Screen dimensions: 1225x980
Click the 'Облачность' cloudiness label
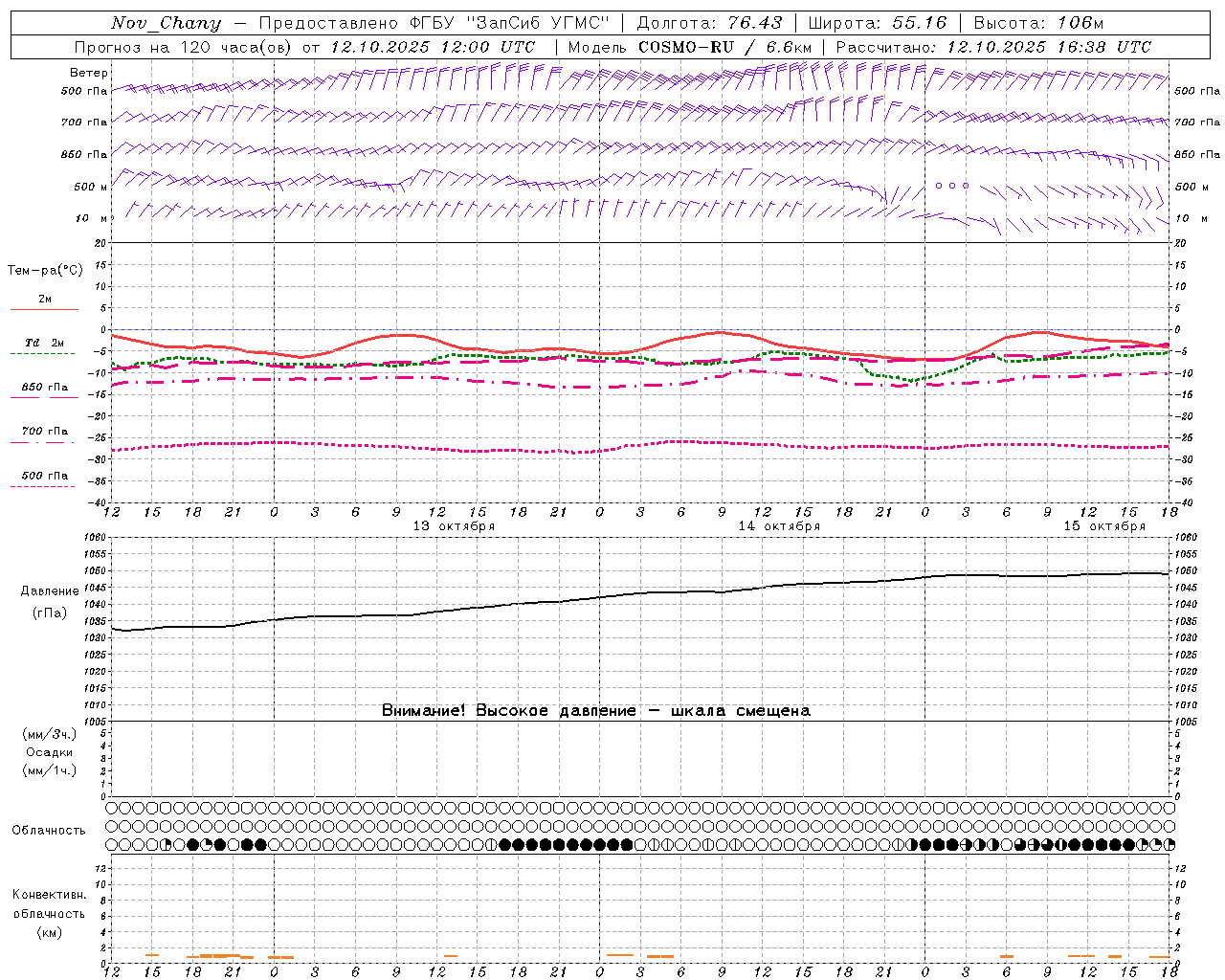click(49, 831)
